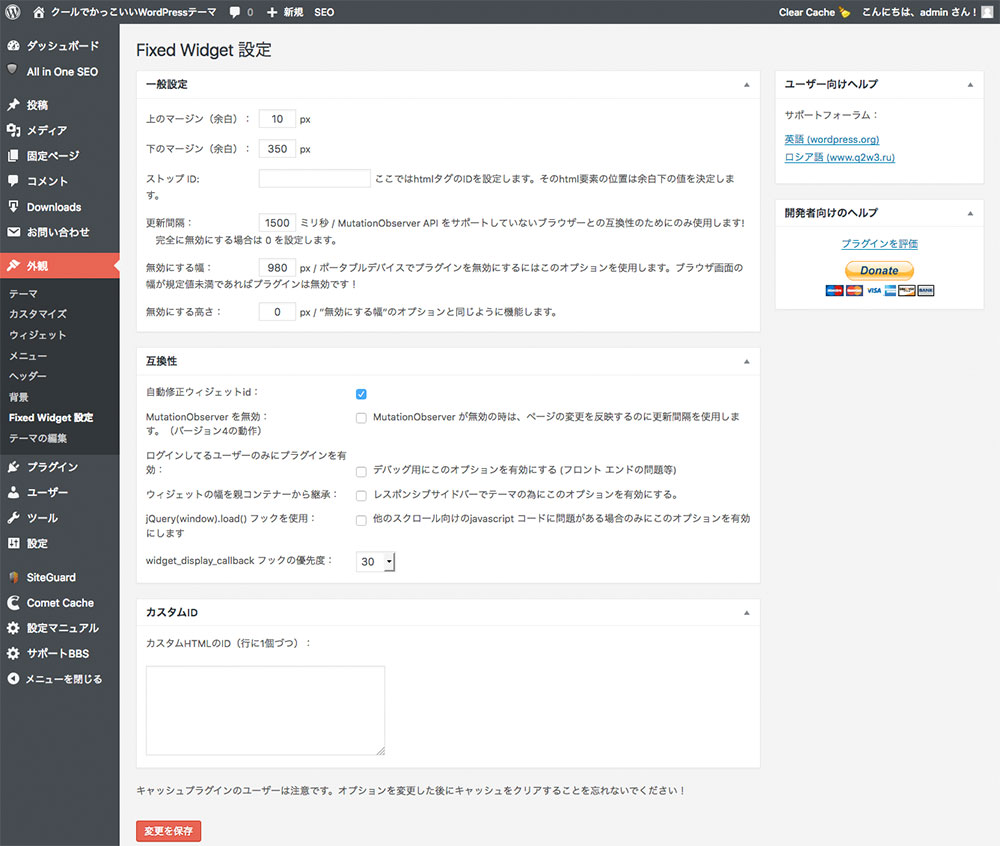Click the 固定ページ pages icon

[13, 156]
